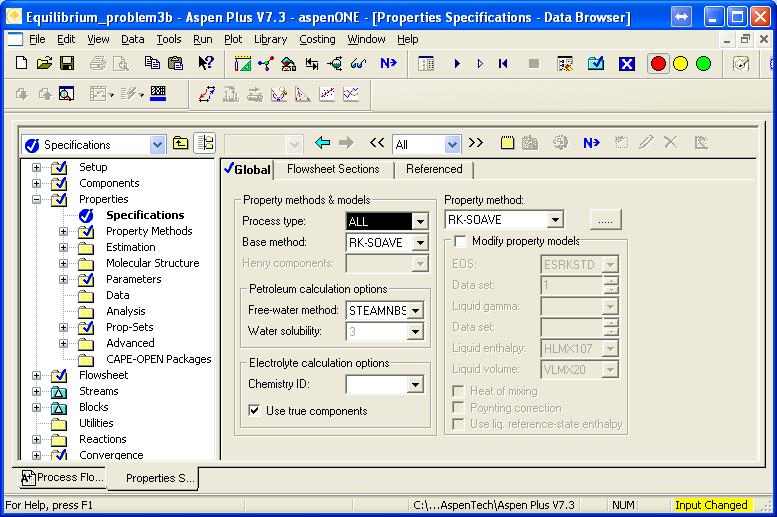This screenshot has height=517, width=777.
Task: Open the Water solubility dropdown
Action: coord(416,332)
